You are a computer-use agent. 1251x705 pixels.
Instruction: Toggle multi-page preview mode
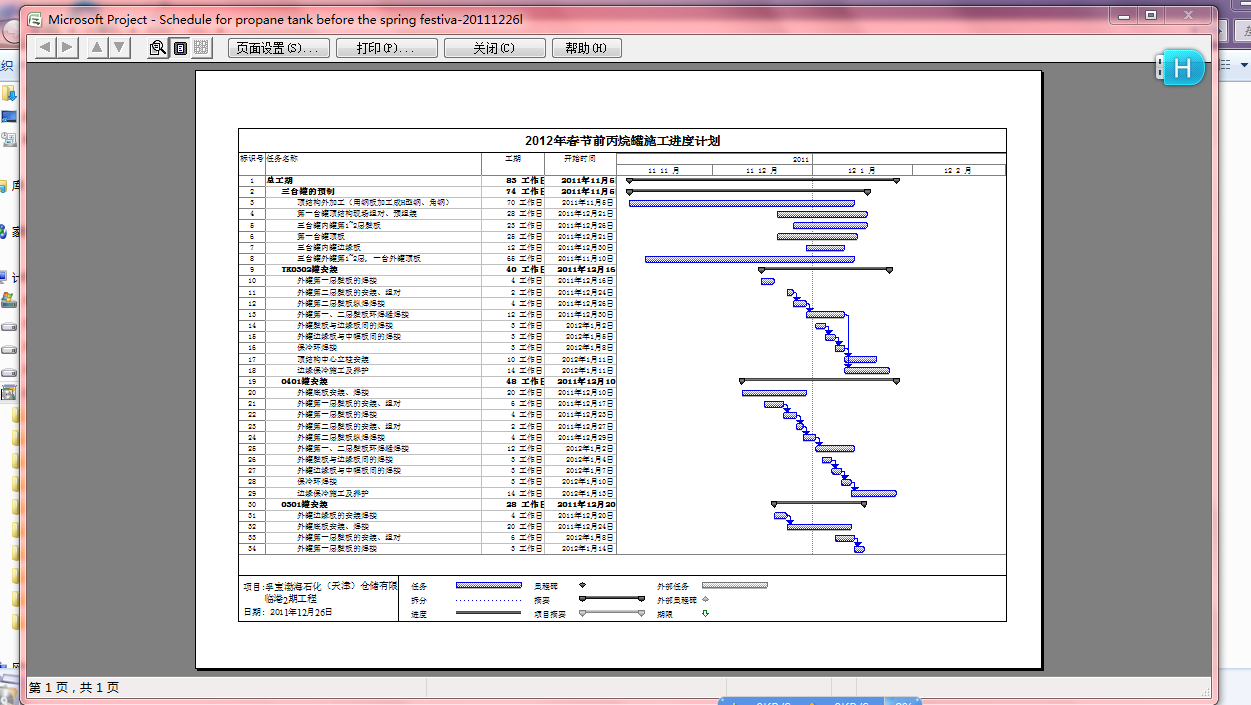(200, 47)
